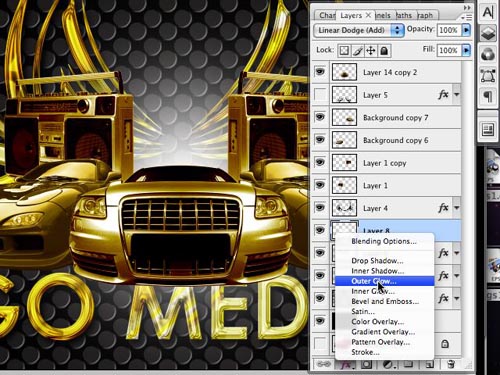Click the lock all padlock icon
This screenshot has height=375, width=500.
384,51
